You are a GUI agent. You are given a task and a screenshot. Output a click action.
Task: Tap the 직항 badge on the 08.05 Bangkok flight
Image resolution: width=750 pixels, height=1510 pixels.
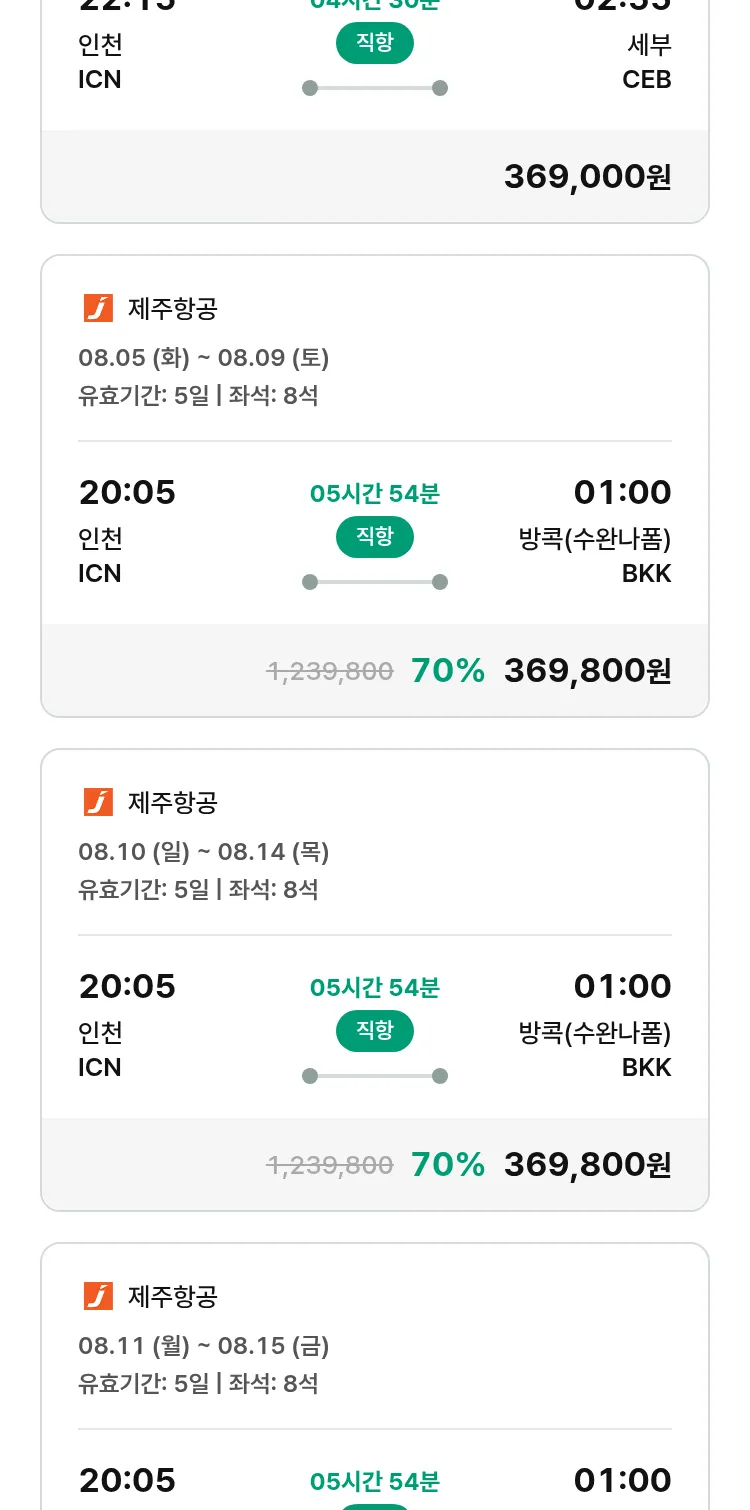tap(374, 537)
